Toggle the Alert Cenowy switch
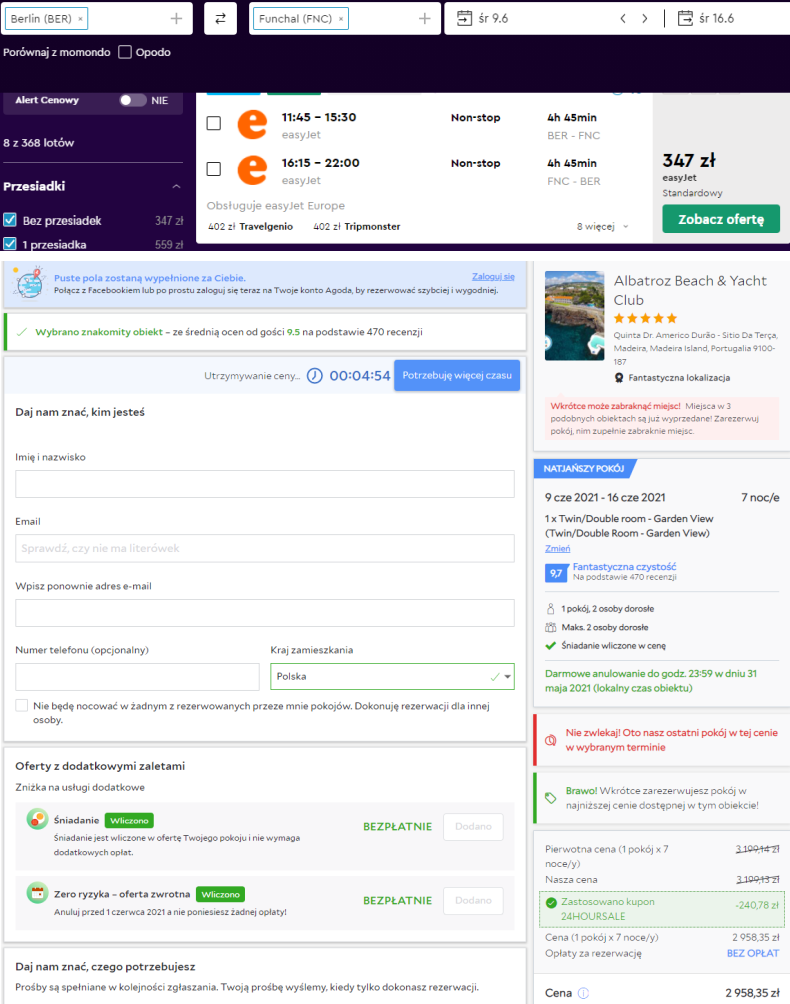 click(x=133, y=100)
